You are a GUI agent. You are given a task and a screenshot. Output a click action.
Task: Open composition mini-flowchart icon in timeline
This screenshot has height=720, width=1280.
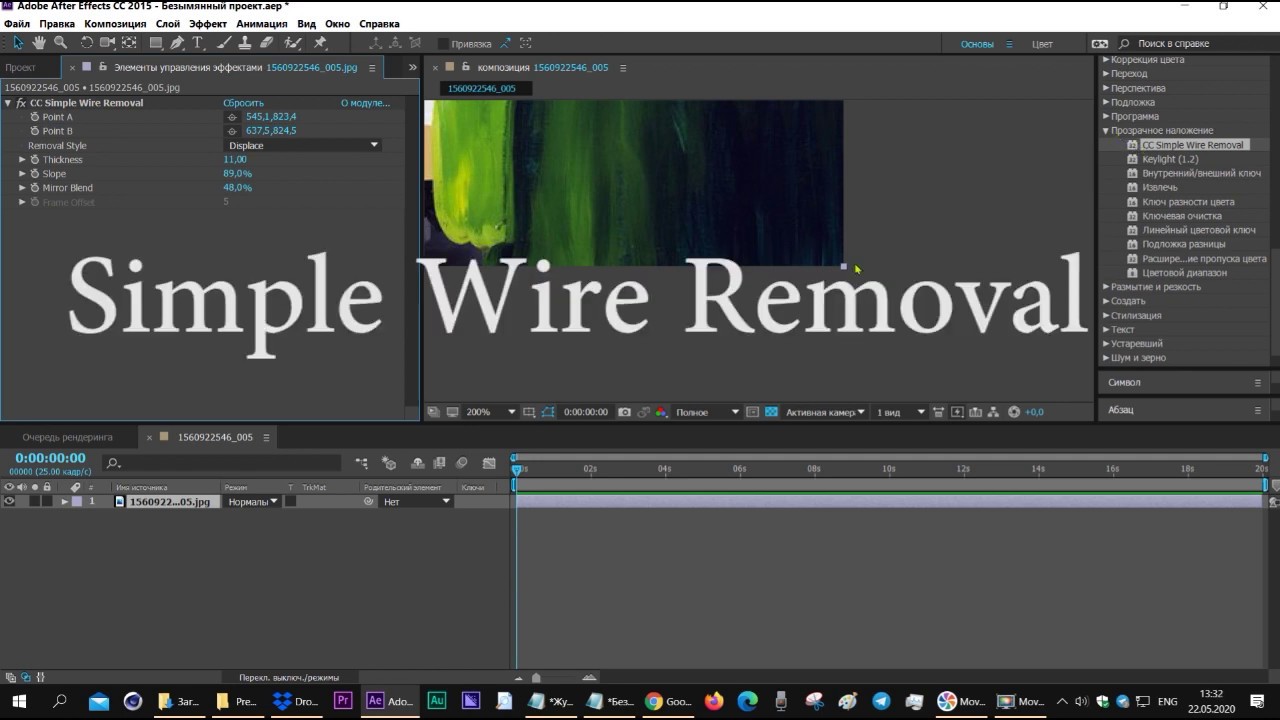point(362,463)
